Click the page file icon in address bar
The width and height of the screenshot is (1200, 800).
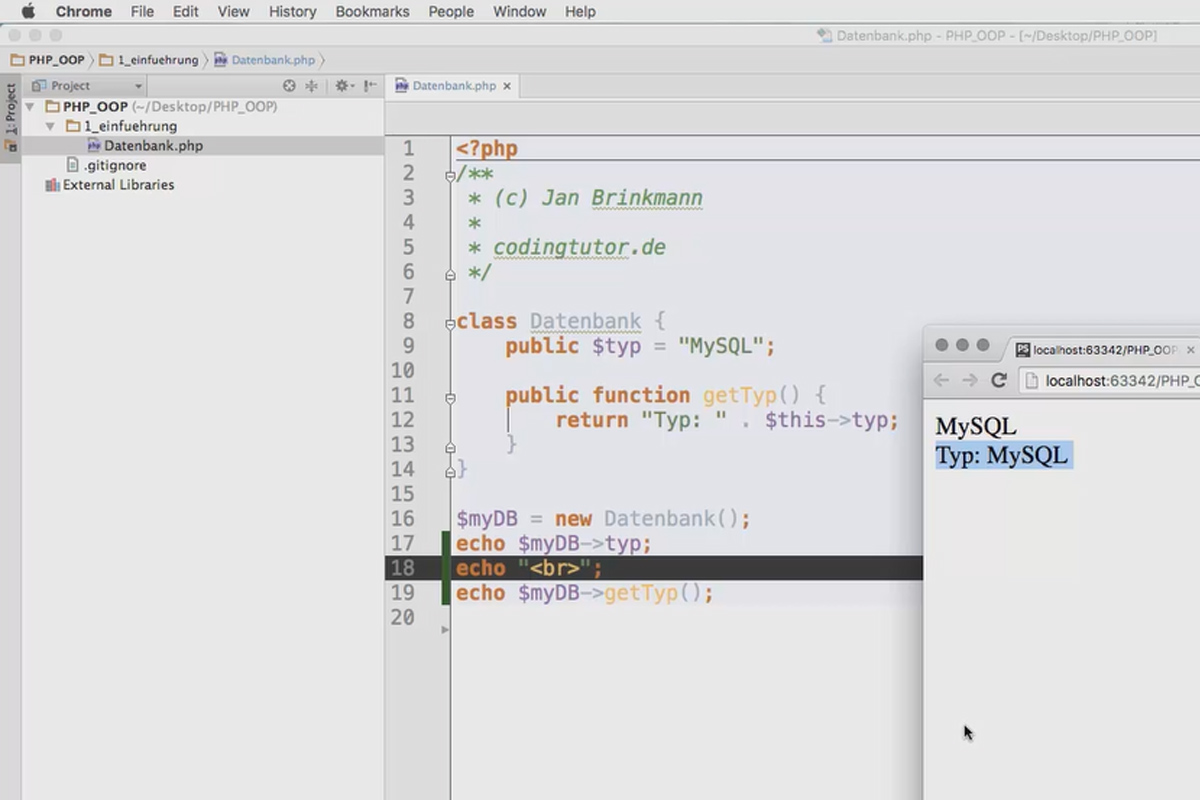[1033, 380]
